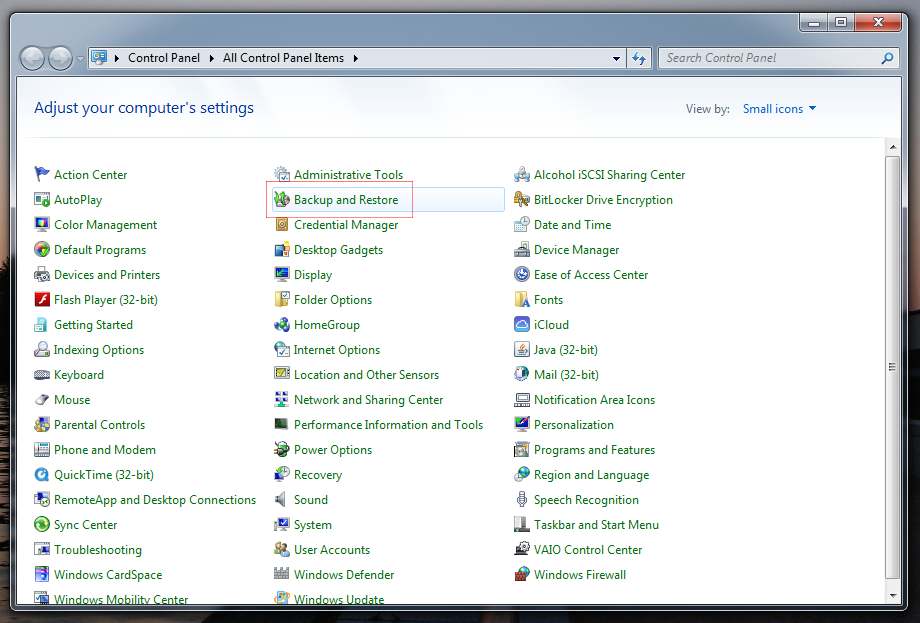This screenshot has width=920, height=623.
Task: Open the Fonts link
Action: [549, 300]
